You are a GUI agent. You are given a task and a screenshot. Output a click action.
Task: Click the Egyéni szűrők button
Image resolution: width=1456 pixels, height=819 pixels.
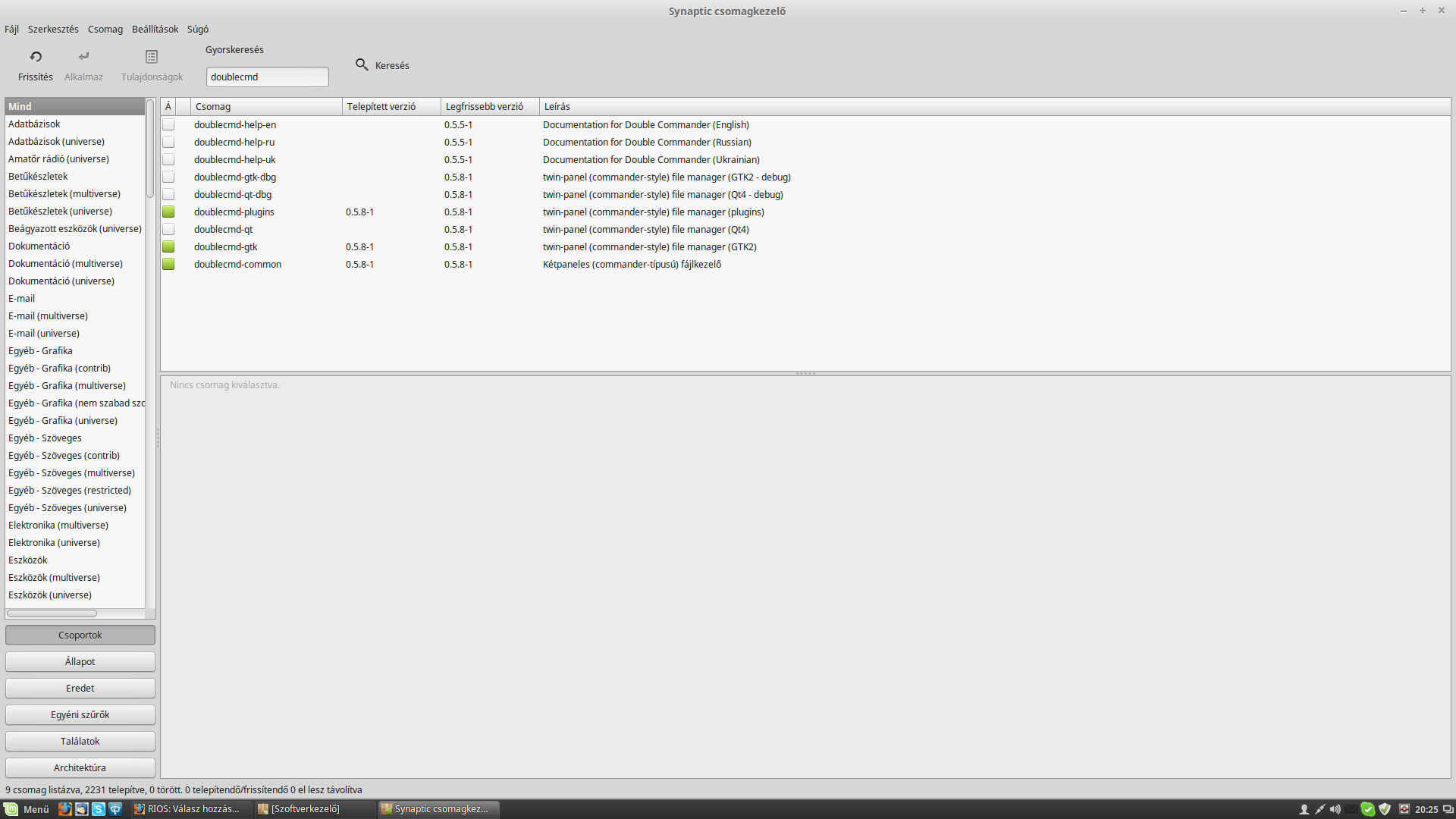80,715
